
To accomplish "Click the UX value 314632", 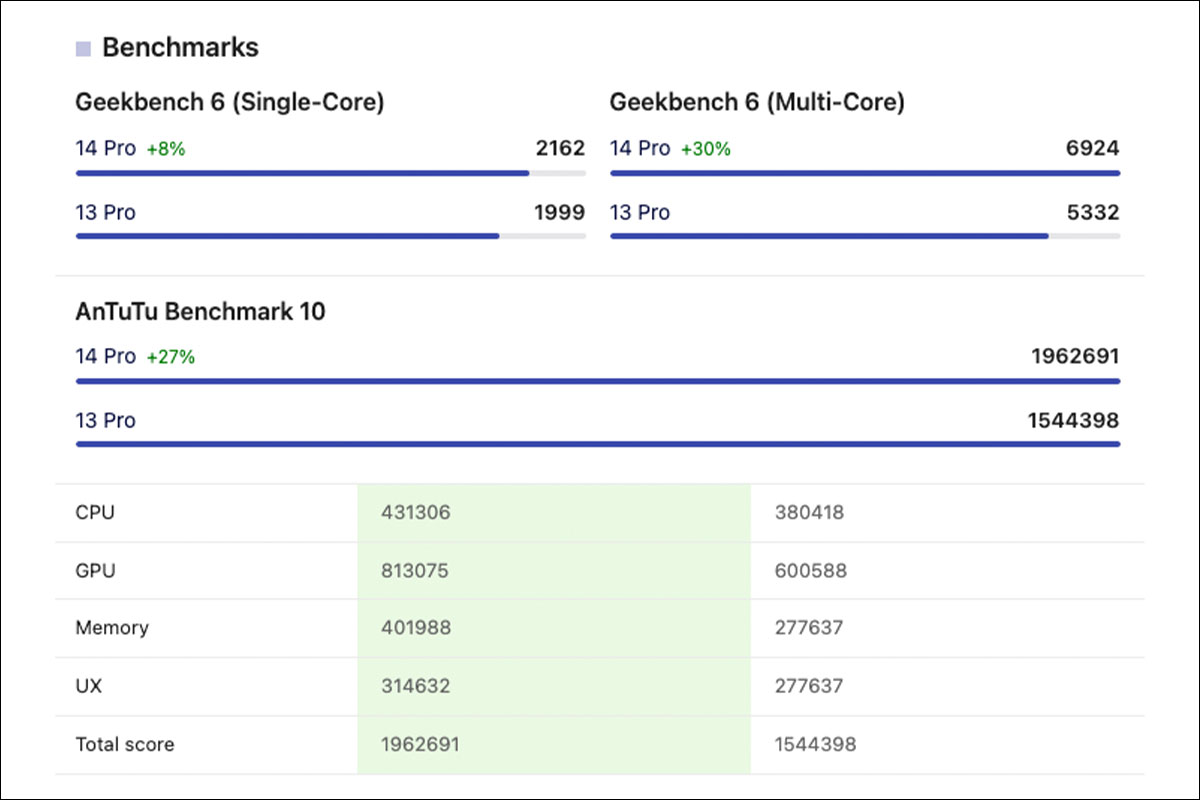I will (415, 686).
